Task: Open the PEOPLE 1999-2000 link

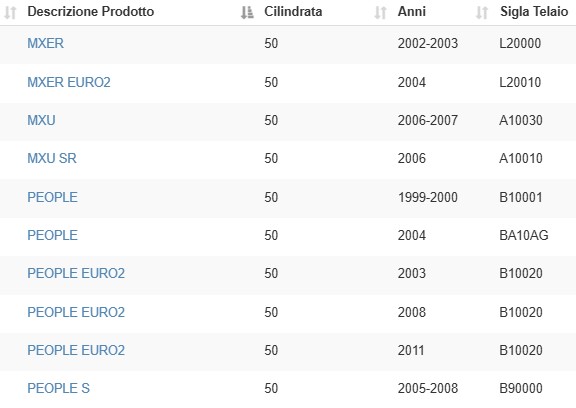Action: pos(53,198)
